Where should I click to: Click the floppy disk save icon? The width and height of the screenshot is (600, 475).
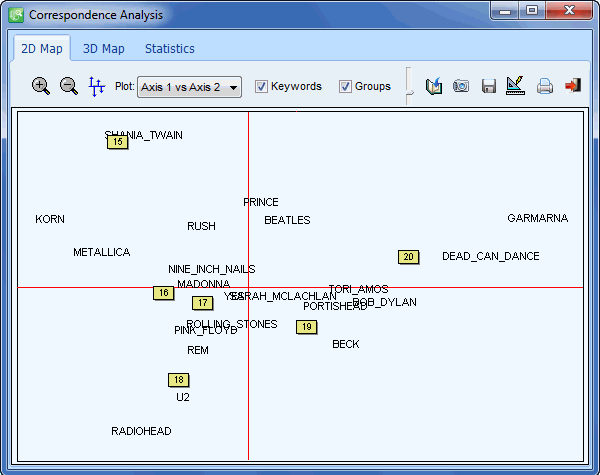pyautogui.click(x=489, y=87)
